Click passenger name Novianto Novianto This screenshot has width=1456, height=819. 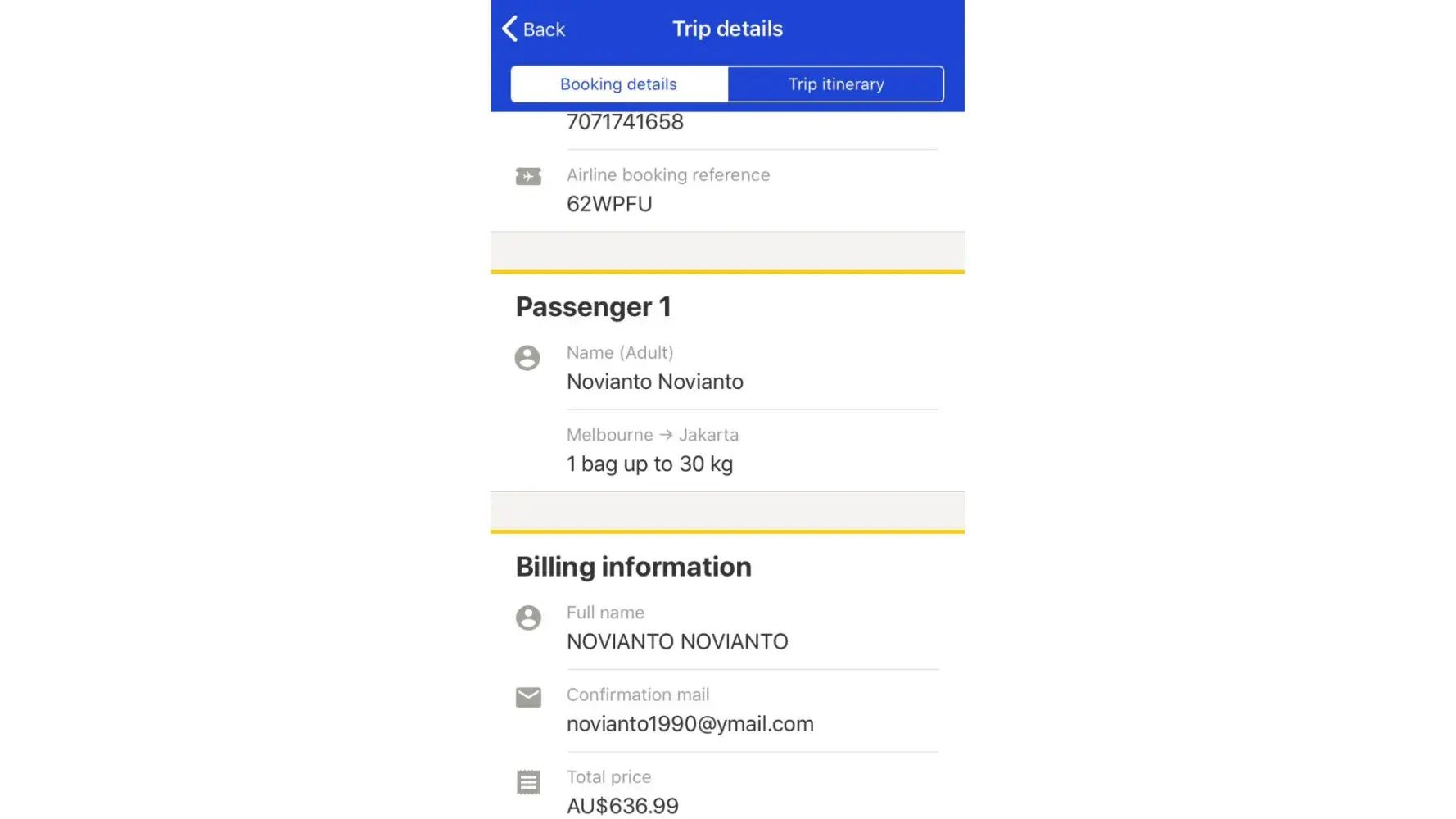pyautogui.click(x=654, y=382)
